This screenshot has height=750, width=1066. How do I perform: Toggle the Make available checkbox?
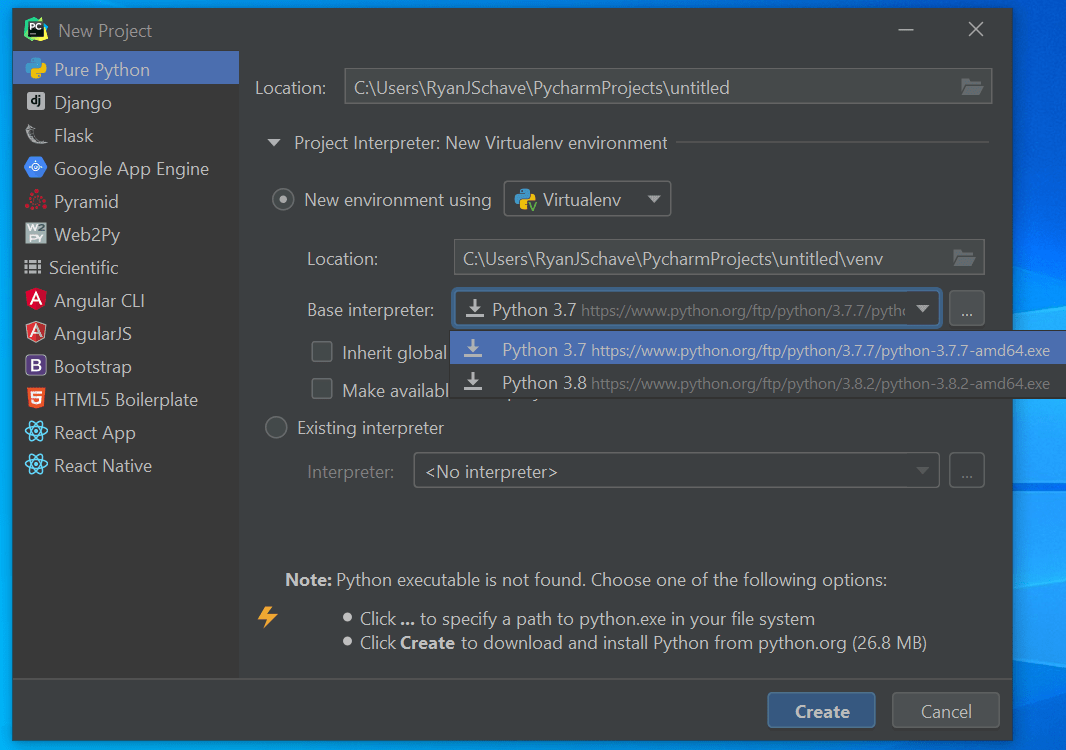pos(322,389)
